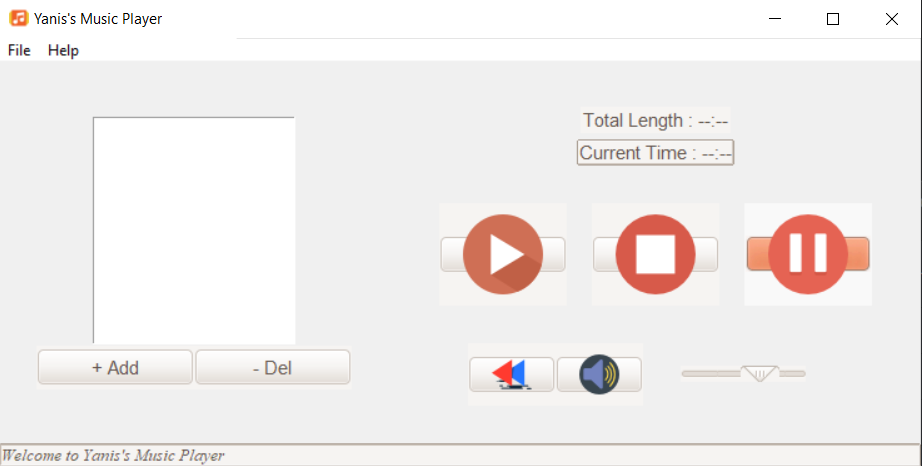The width and height of the screenshot is (922, 466).
Task: Click the Current Time label
Action: pos(655,153)
